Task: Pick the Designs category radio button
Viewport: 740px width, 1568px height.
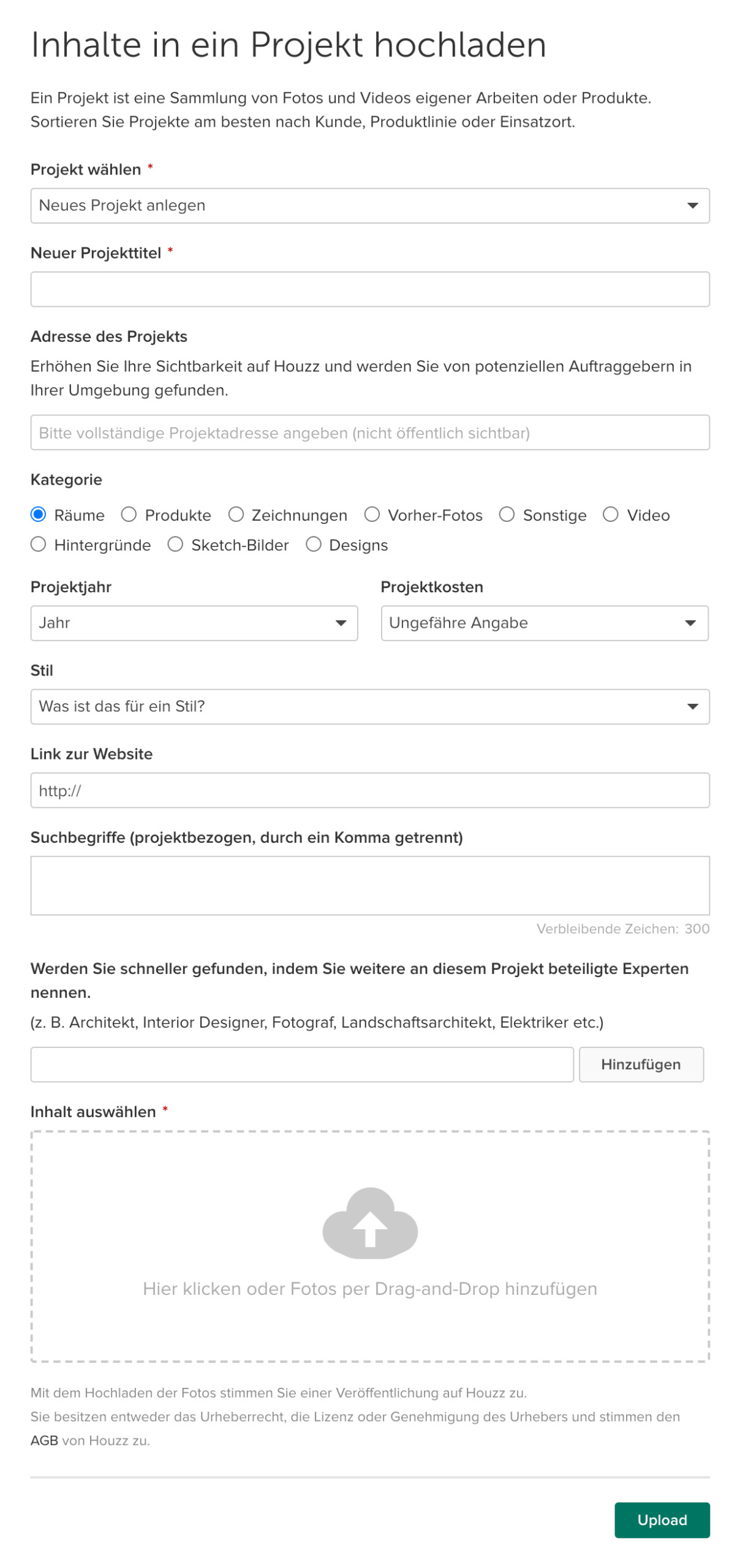Action: pos(313,544)
